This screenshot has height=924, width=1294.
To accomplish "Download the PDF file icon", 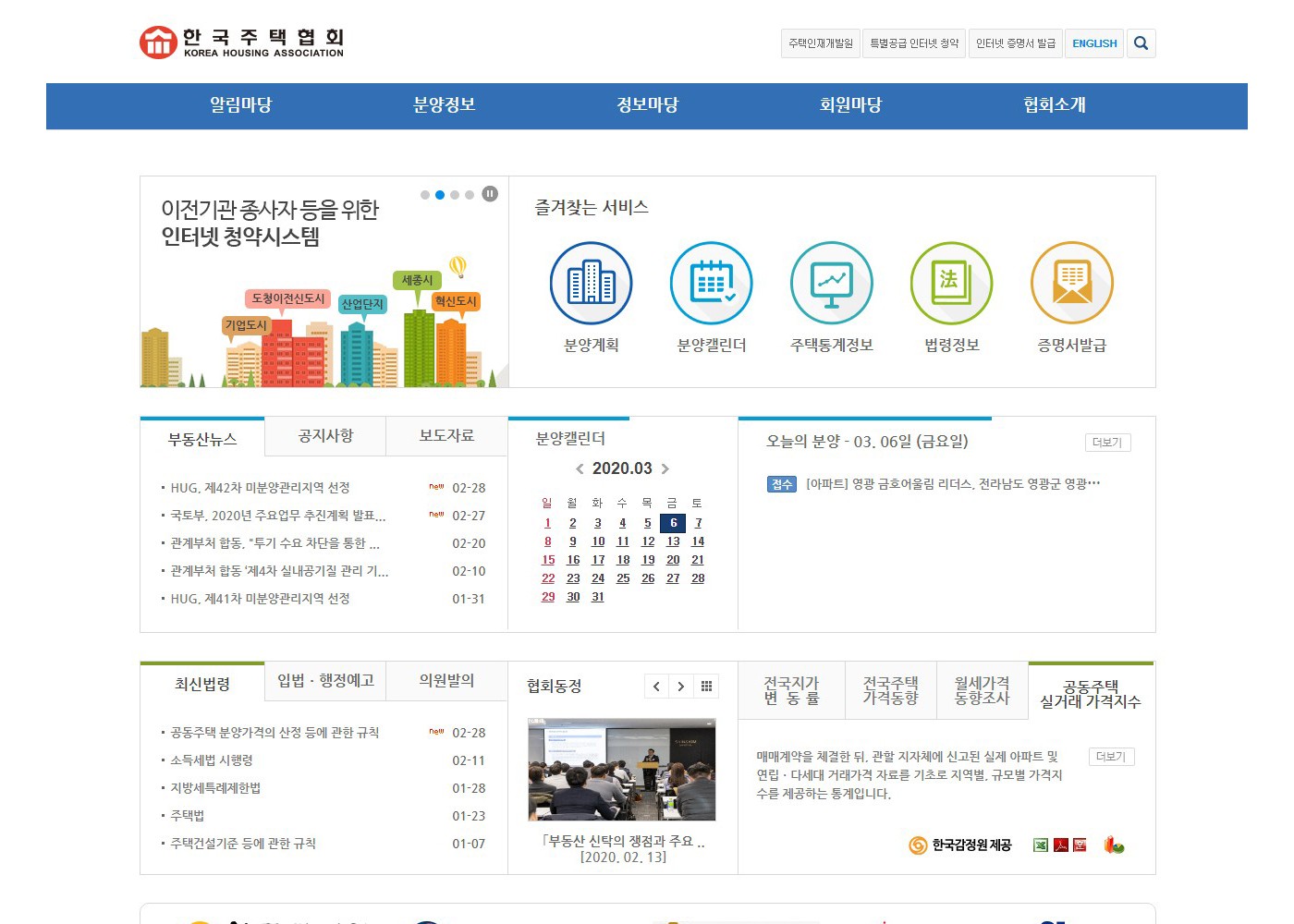I will [x=1061, y=845].
